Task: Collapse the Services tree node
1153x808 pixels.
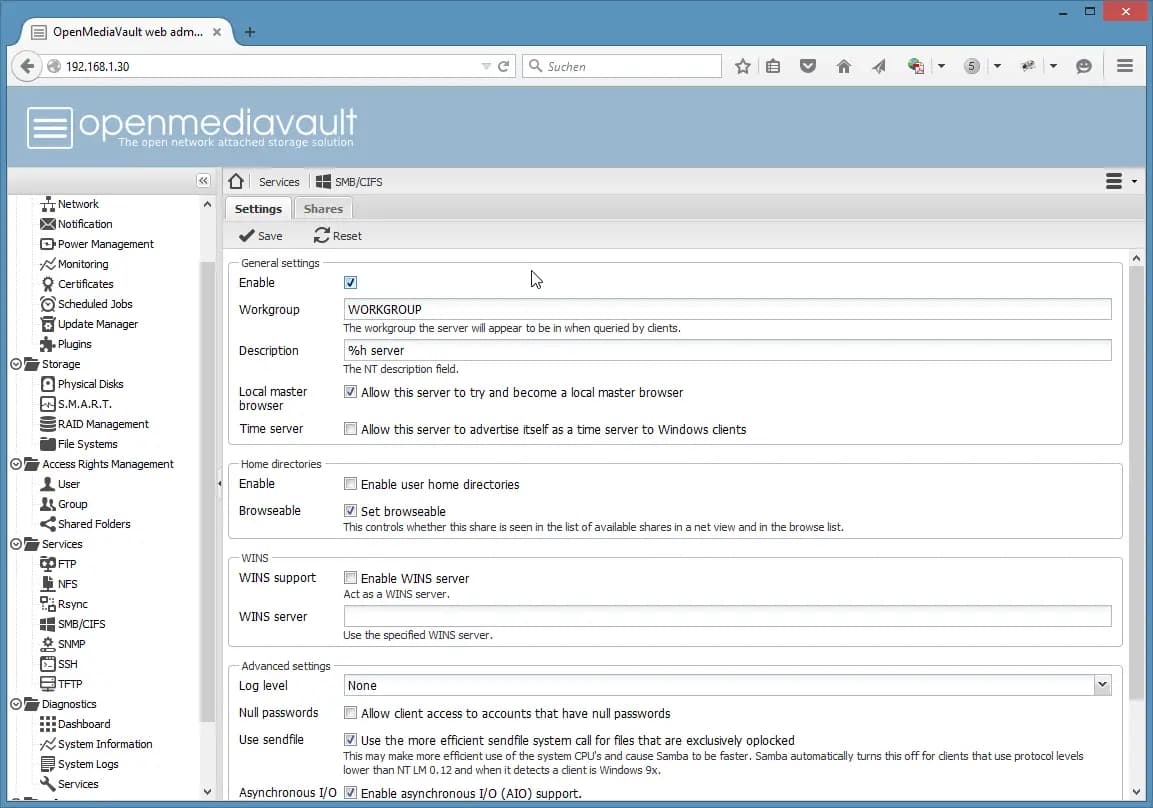Action: pos(15,544)
